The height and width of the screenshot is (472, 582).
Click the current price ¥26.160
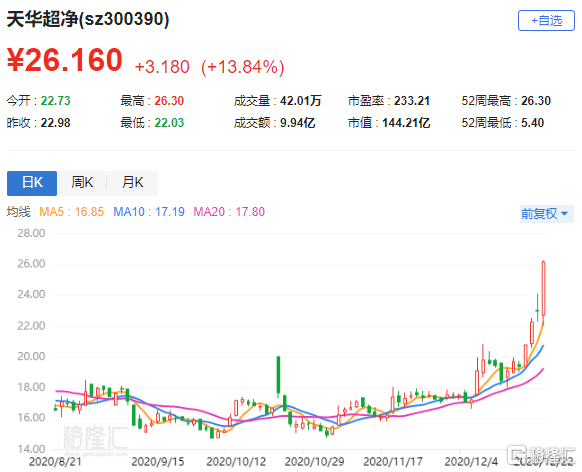(x=65, y=60)
